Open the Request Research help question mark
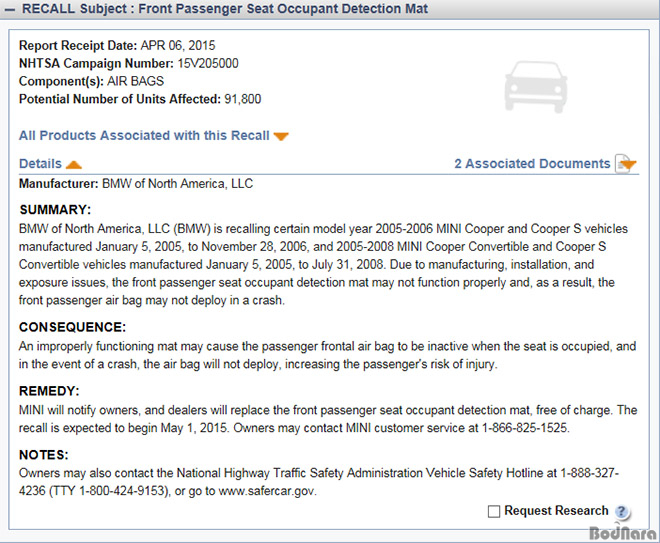This screenshot has width=660, height=543. click(x=621, y=511)
